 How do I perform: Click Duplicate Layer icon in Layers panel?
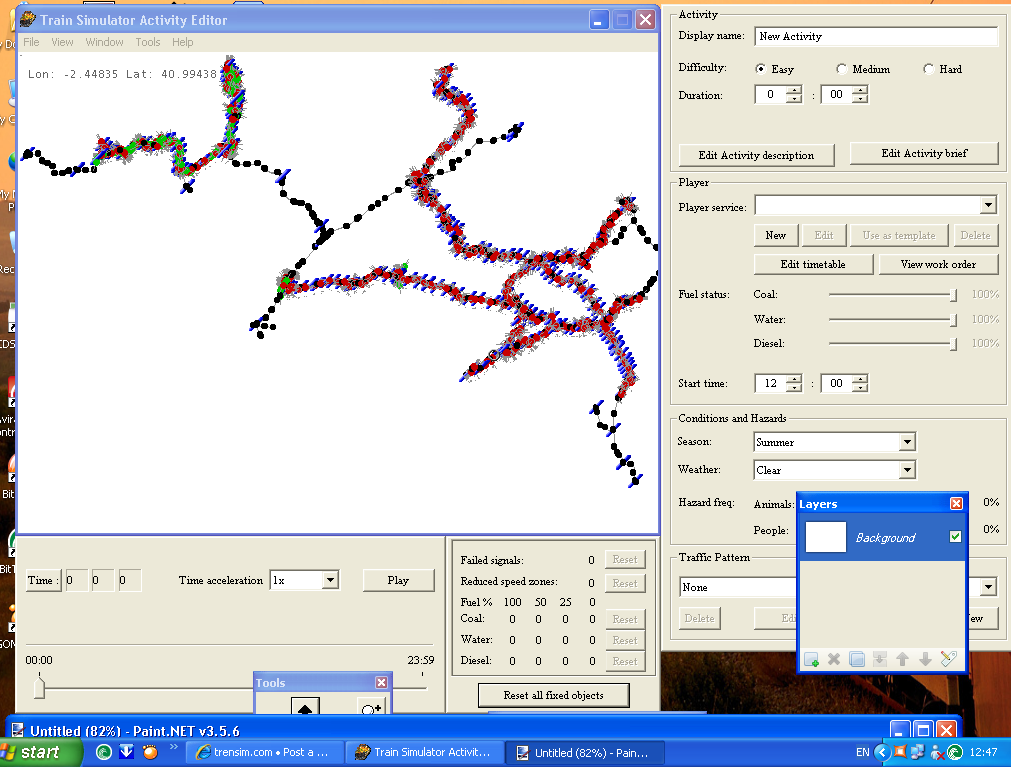[857, 659]
